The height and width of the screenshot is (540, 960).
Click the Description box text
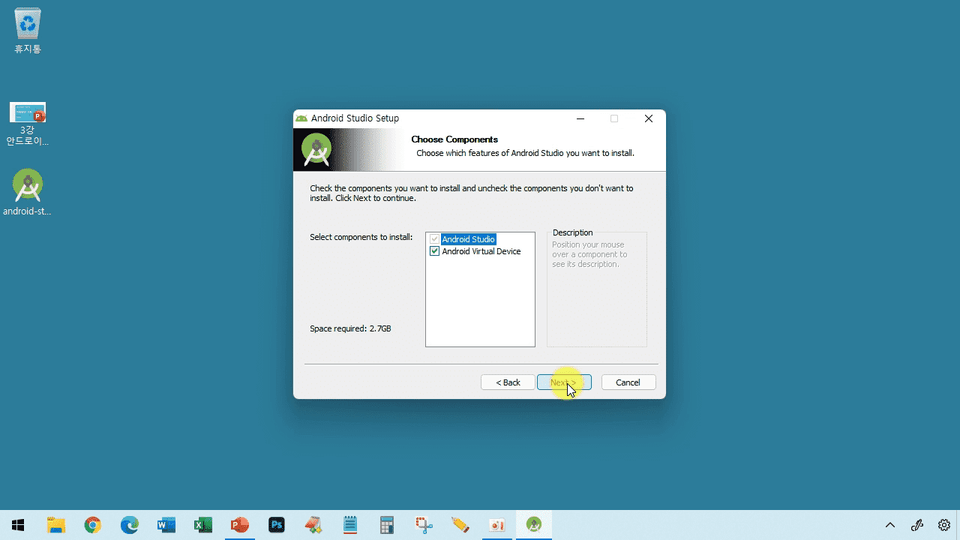[x=590, y=254]
